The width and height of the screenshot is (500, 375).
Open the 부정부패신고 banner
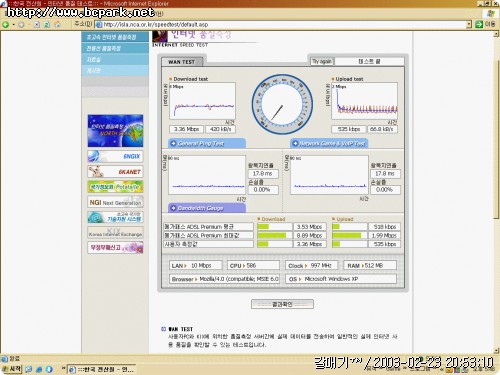coord(115,248)
